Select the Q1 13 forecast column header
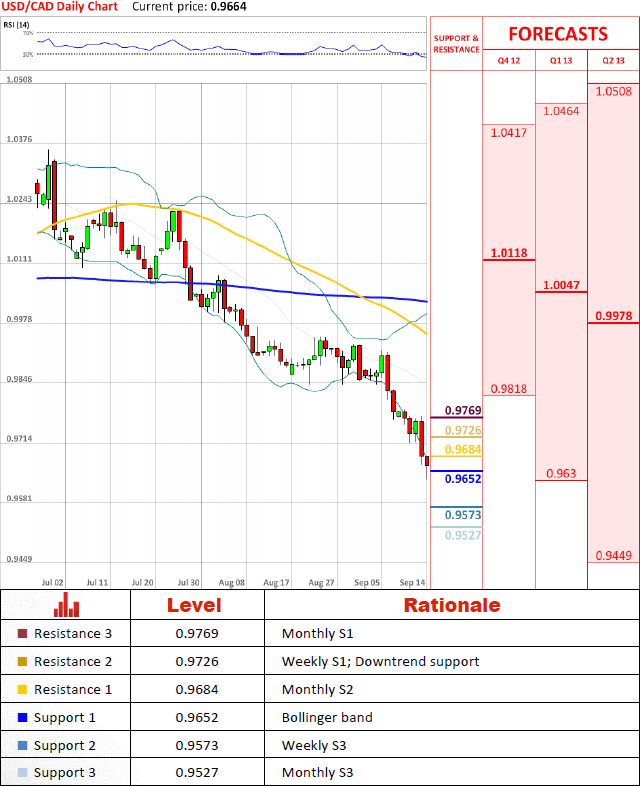The height and width of the screenshot is (786, 640). pyautogui.click(x=561, y=61)
